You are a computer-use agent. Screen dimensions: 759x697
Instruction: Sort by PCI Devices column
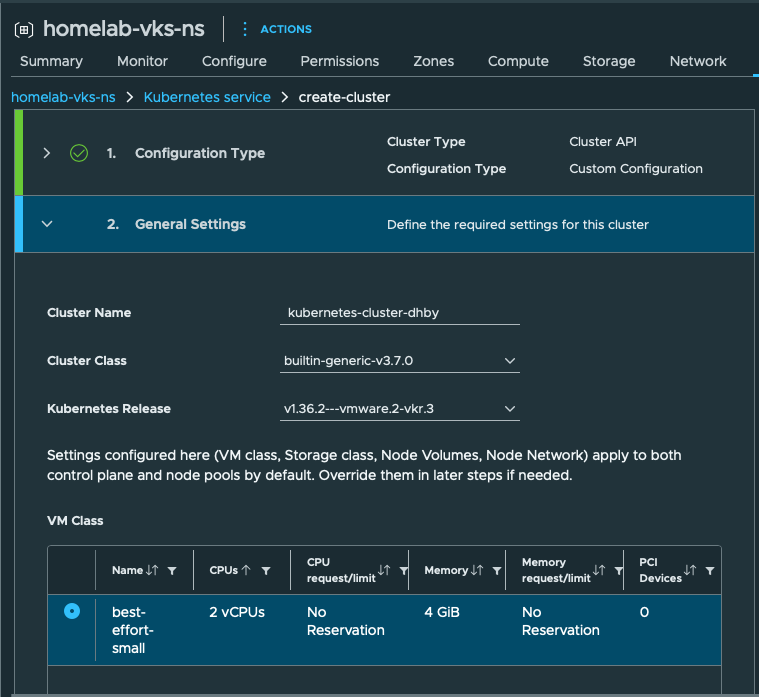click(x=690, y=570)
